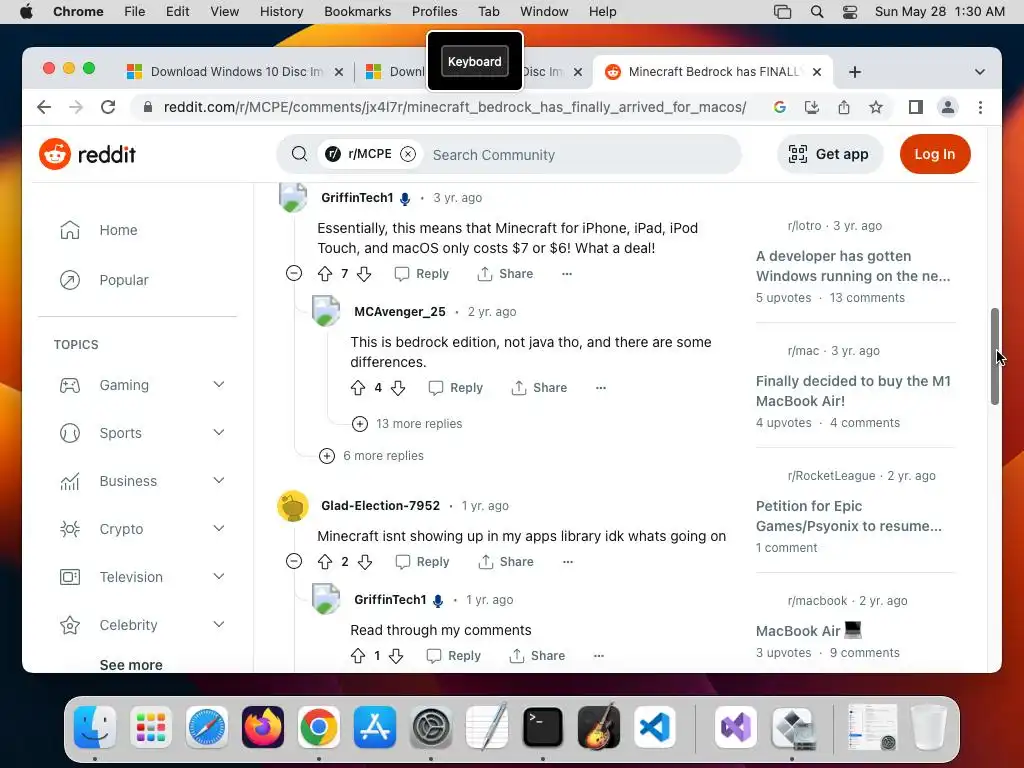Click the Get app button

829,154
